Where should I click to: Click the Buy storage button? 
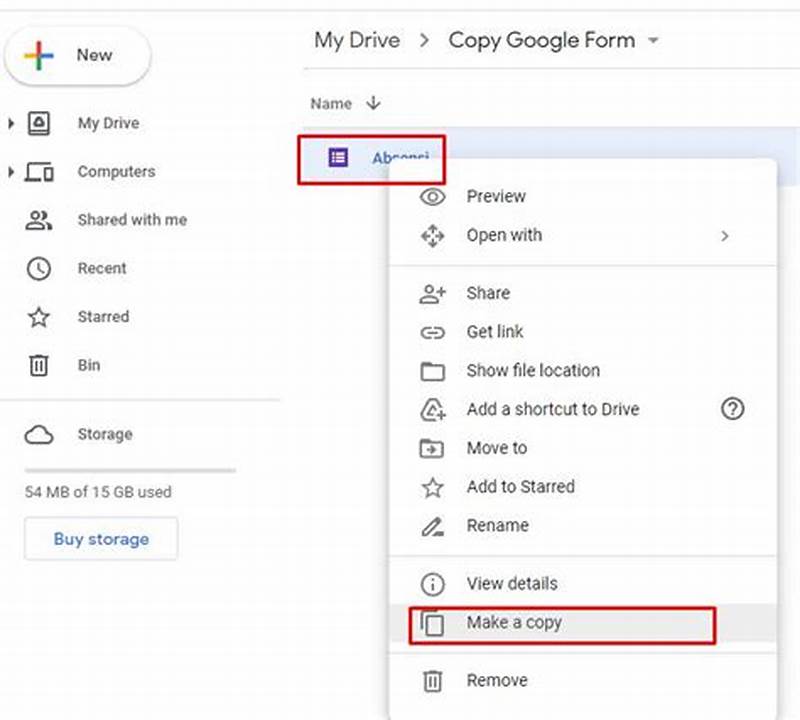[100, 539]
